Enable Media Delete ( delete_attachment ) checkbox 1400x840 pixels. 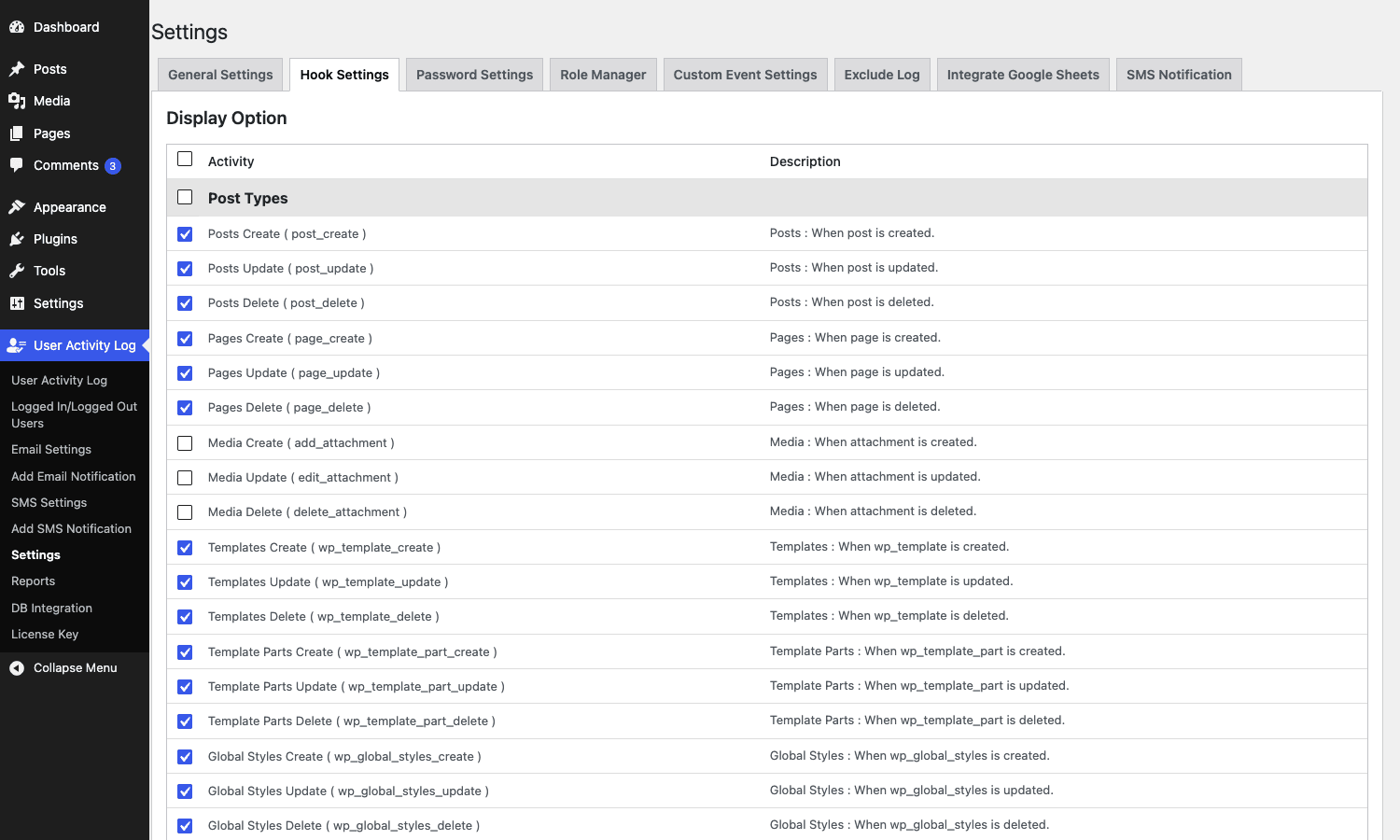[185, 512]
